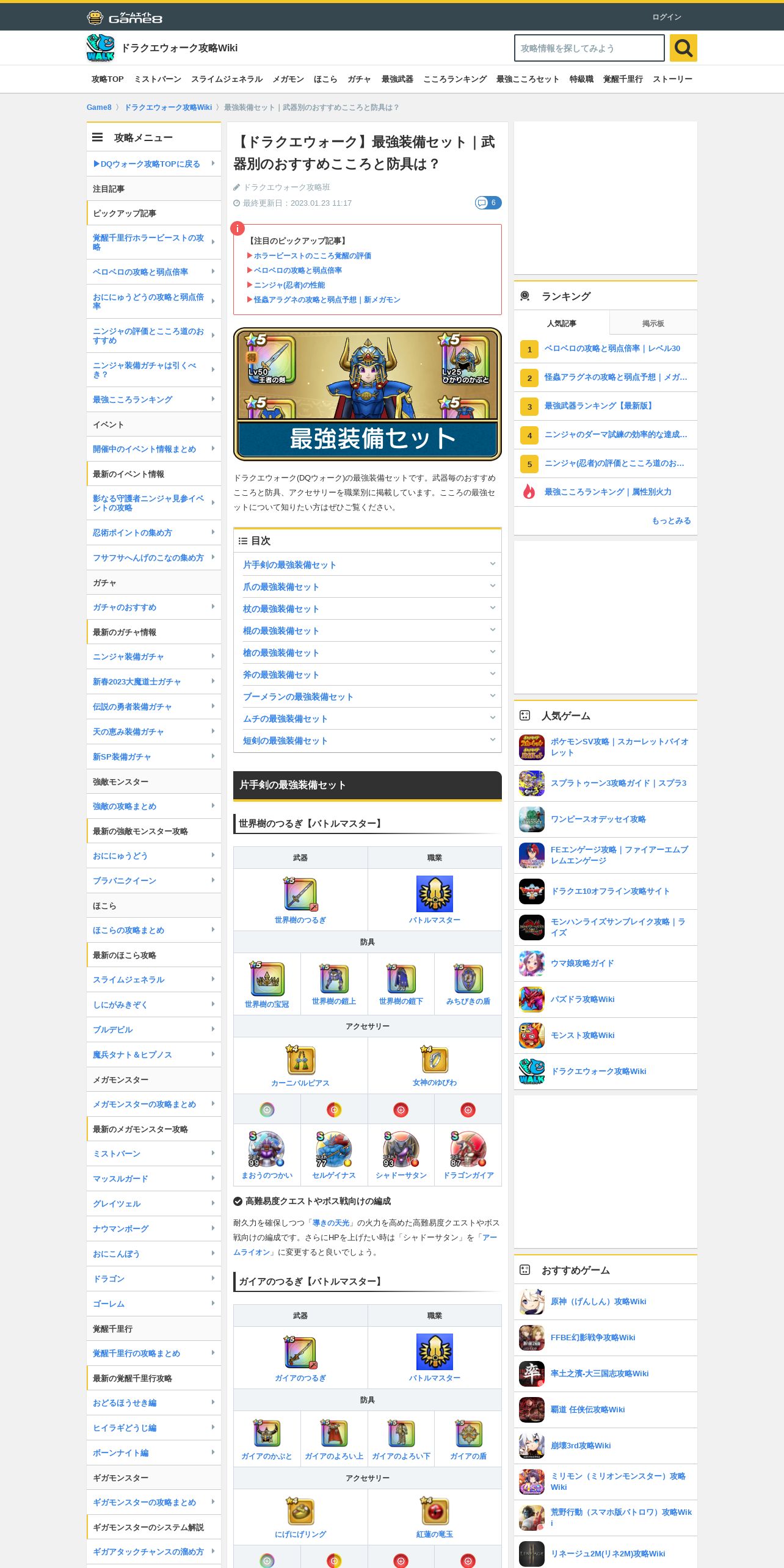Click the ドラクエウォーク WALK site logo
The width and height of the screenshot is (784, 1568).
[x=100, y=48]
